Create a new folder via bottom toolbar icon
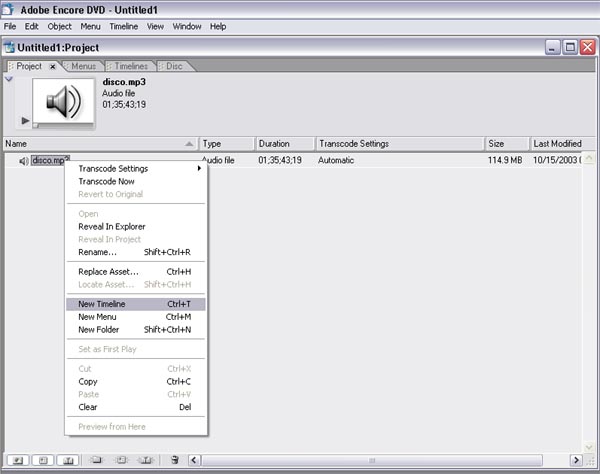Screen dimensions: 600x474 click(96, 460)
